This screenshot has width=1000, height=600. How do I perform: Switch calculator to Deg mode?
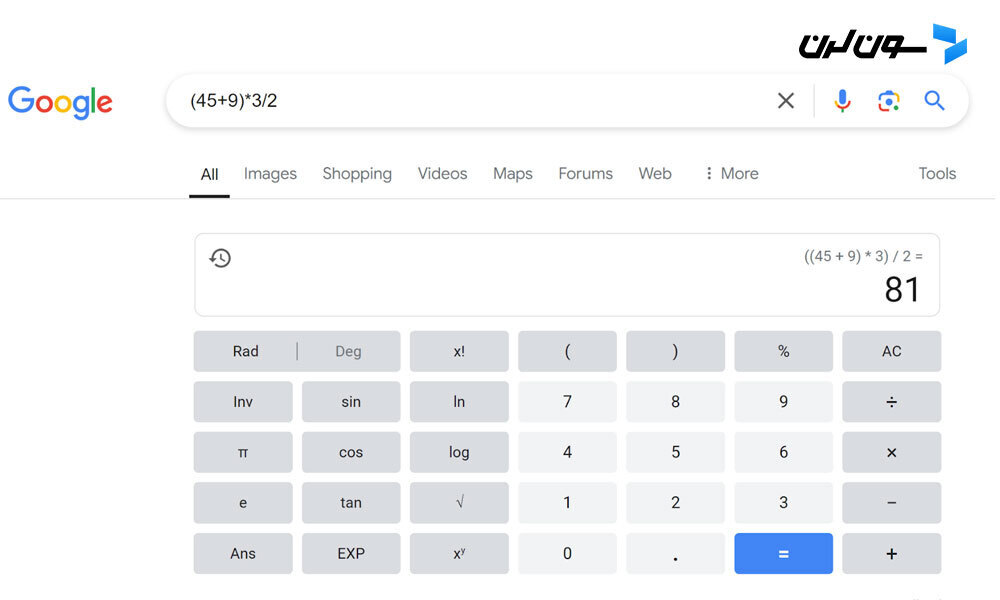point(348,351)
